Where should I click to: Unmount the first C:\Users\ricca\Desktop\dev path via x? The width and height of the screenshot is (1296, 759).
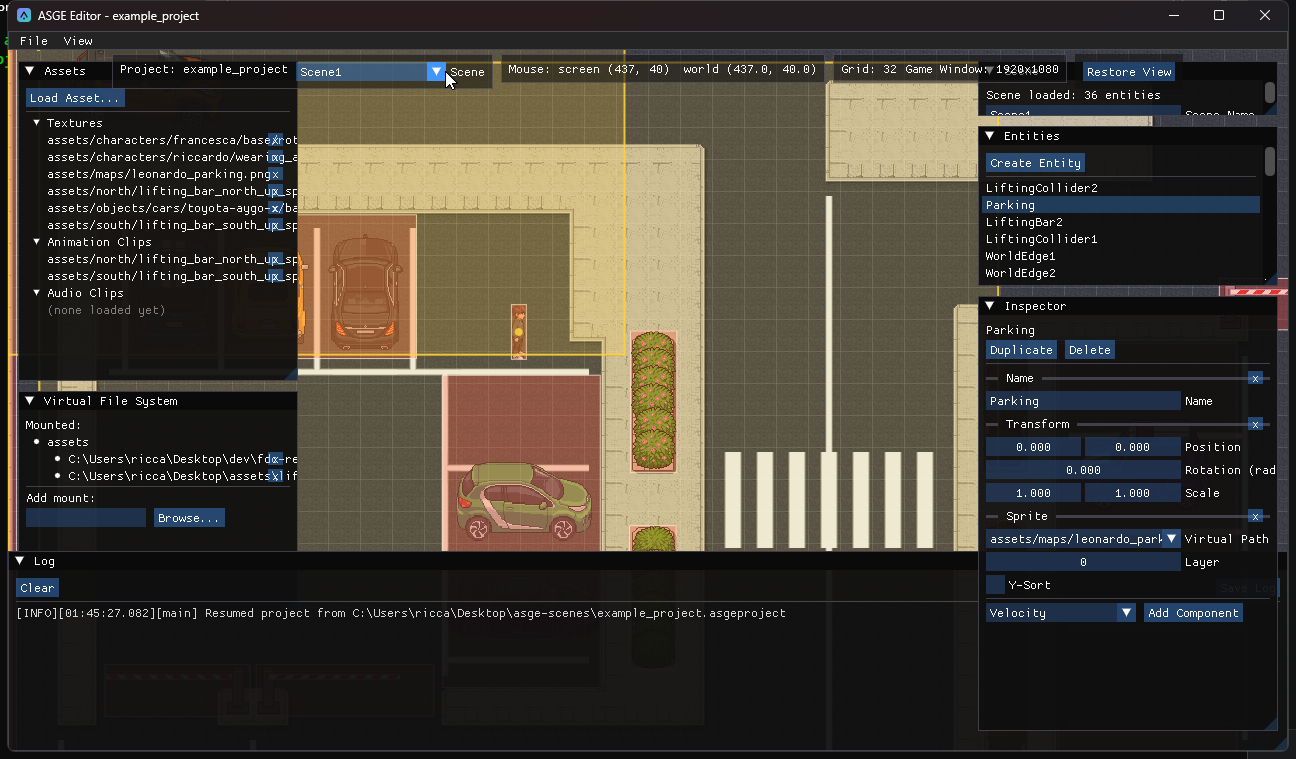click(x=276, y=459)
